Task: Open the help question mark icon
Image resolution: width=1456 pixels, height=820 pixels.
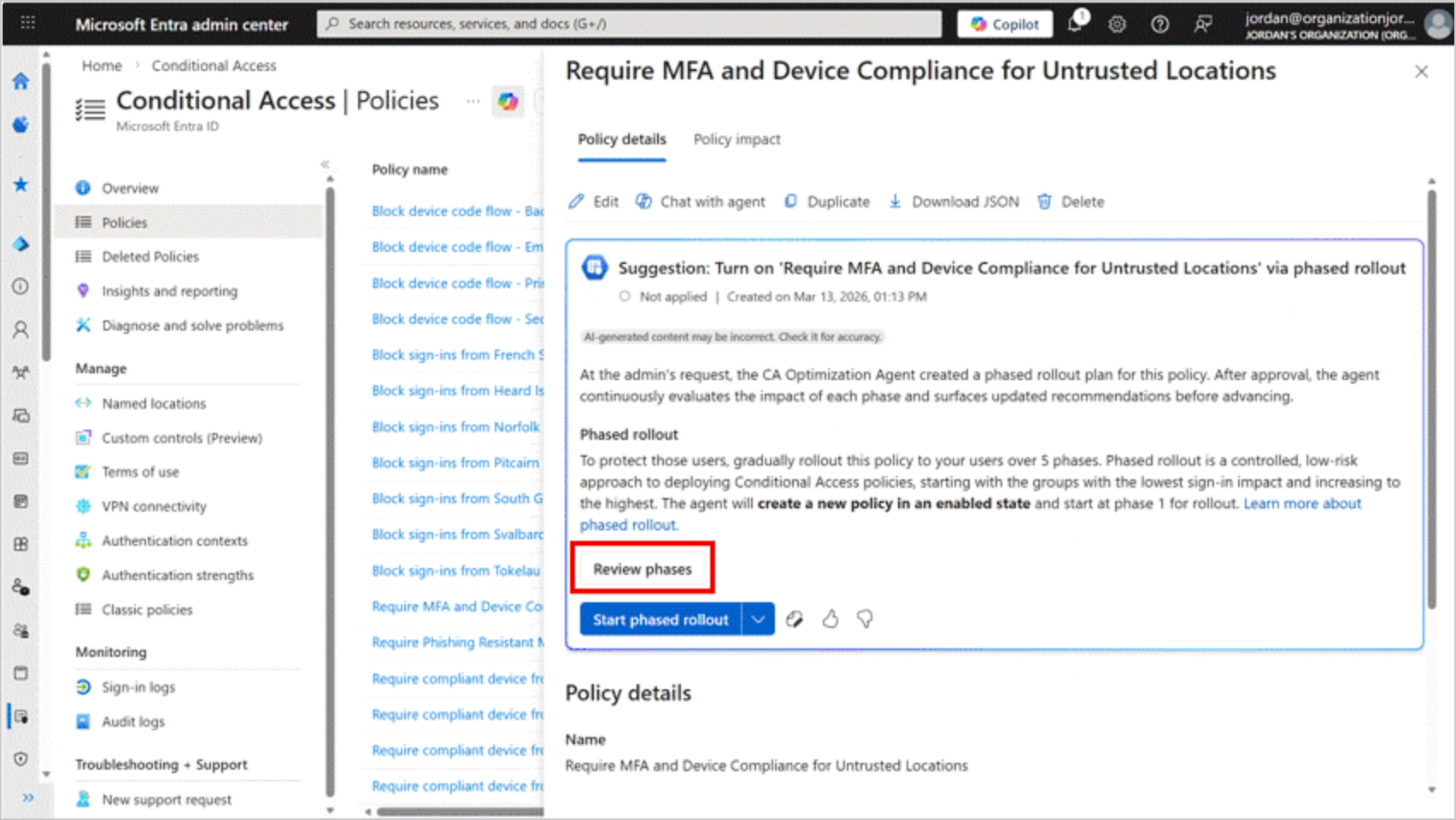Action: pos(1160,24)
